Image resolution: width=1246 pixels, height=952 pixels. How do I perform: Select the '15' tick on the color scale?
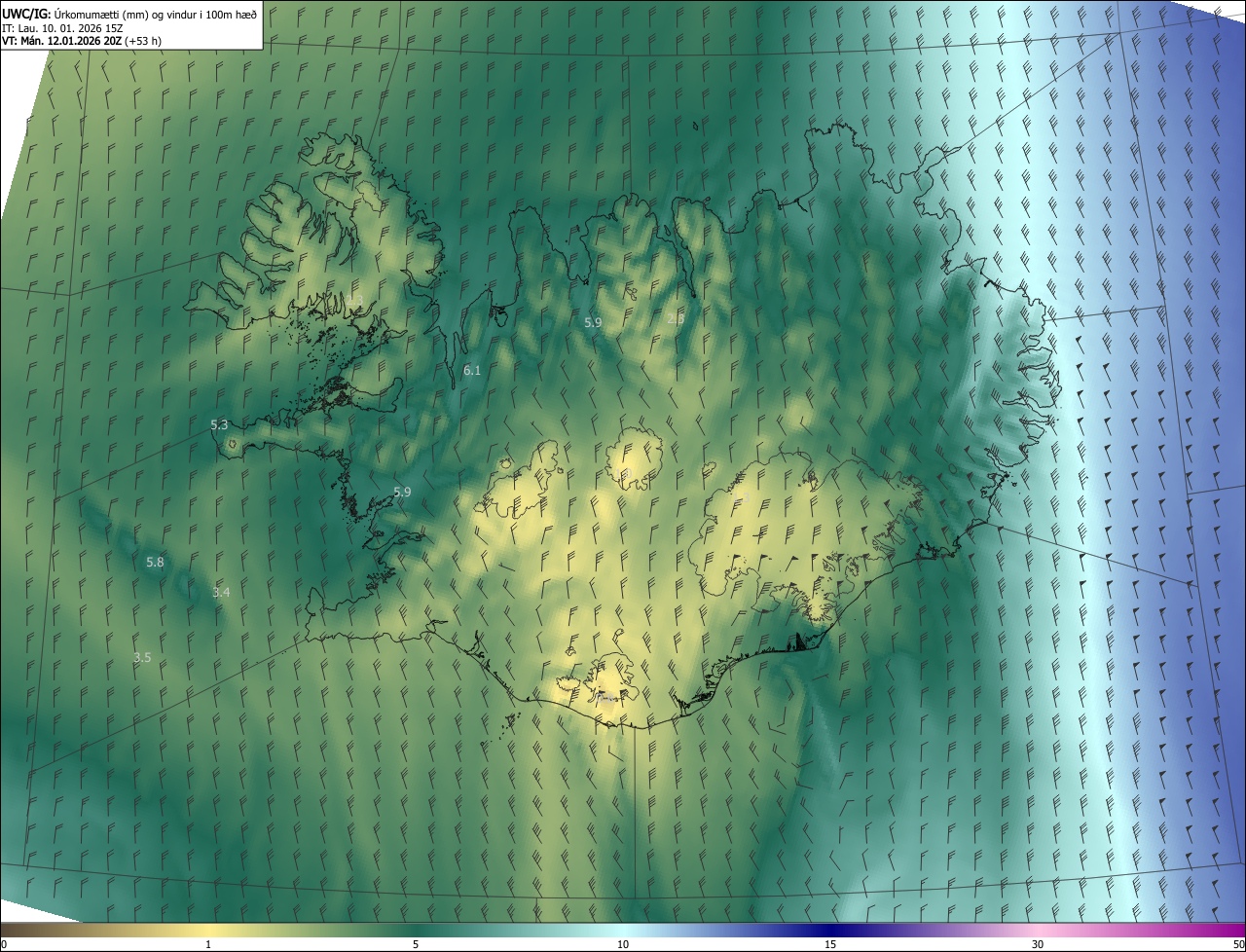830,944
